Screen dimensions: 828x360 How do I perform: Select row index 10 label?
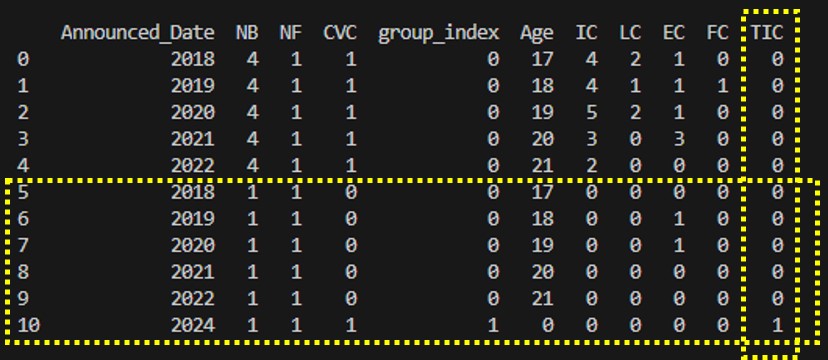pyautogui.click(x=28, y=325)
